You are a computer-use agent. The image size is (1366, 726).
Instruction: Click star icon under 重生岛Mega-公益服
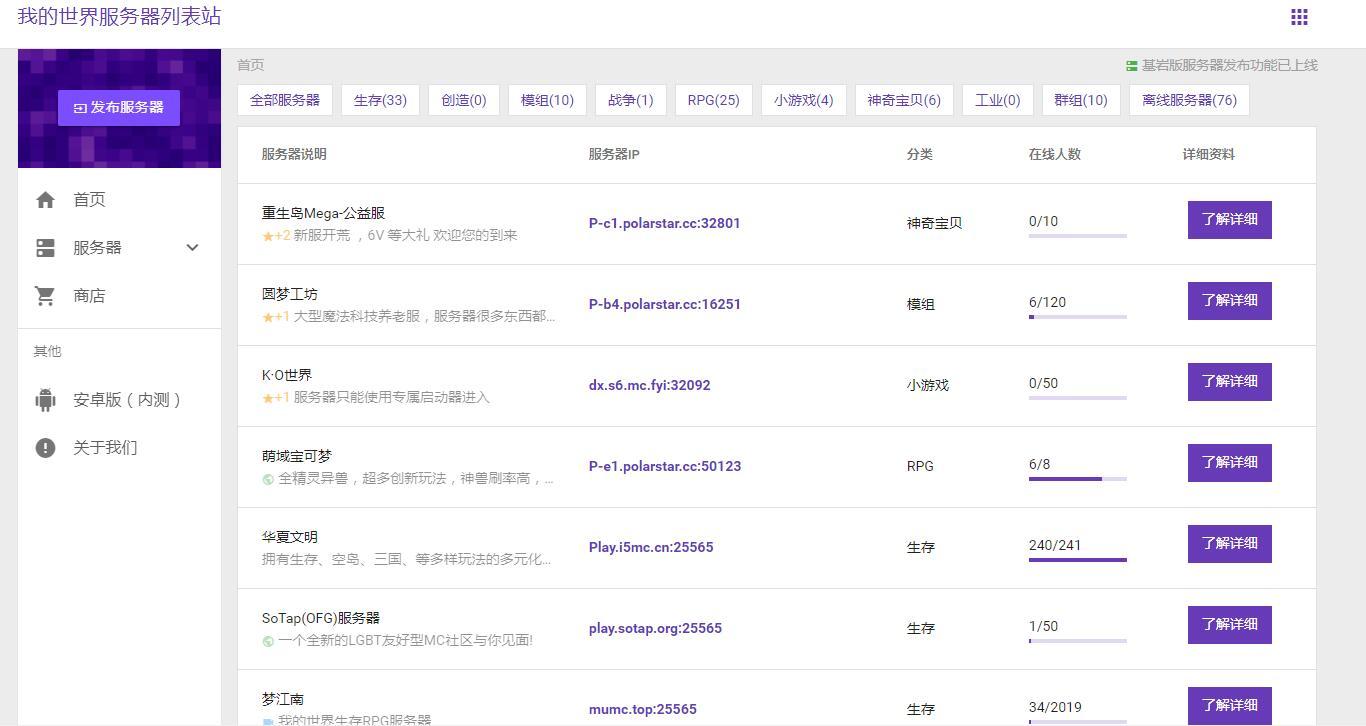[268, 237]
